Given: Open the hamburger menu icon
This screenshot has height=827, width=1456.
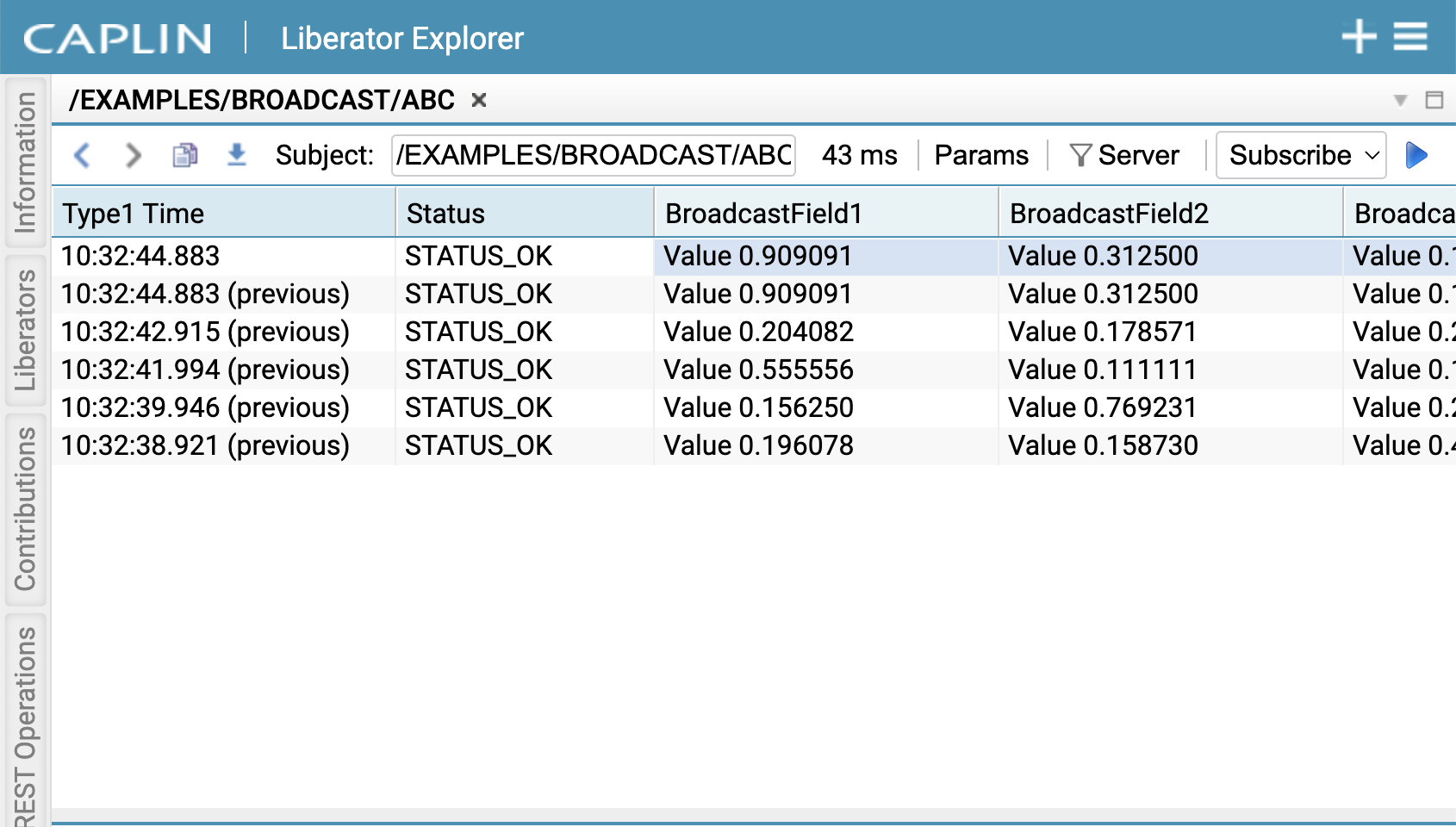Looking at the screenshot, I should point(1410,37).
